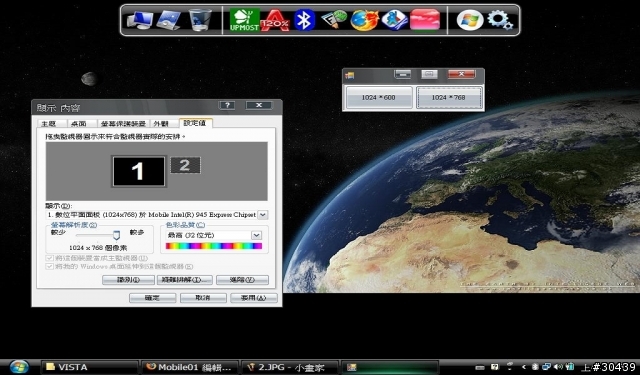
Task: Maximize the small resolution switcher window
Action: [429, 74]
